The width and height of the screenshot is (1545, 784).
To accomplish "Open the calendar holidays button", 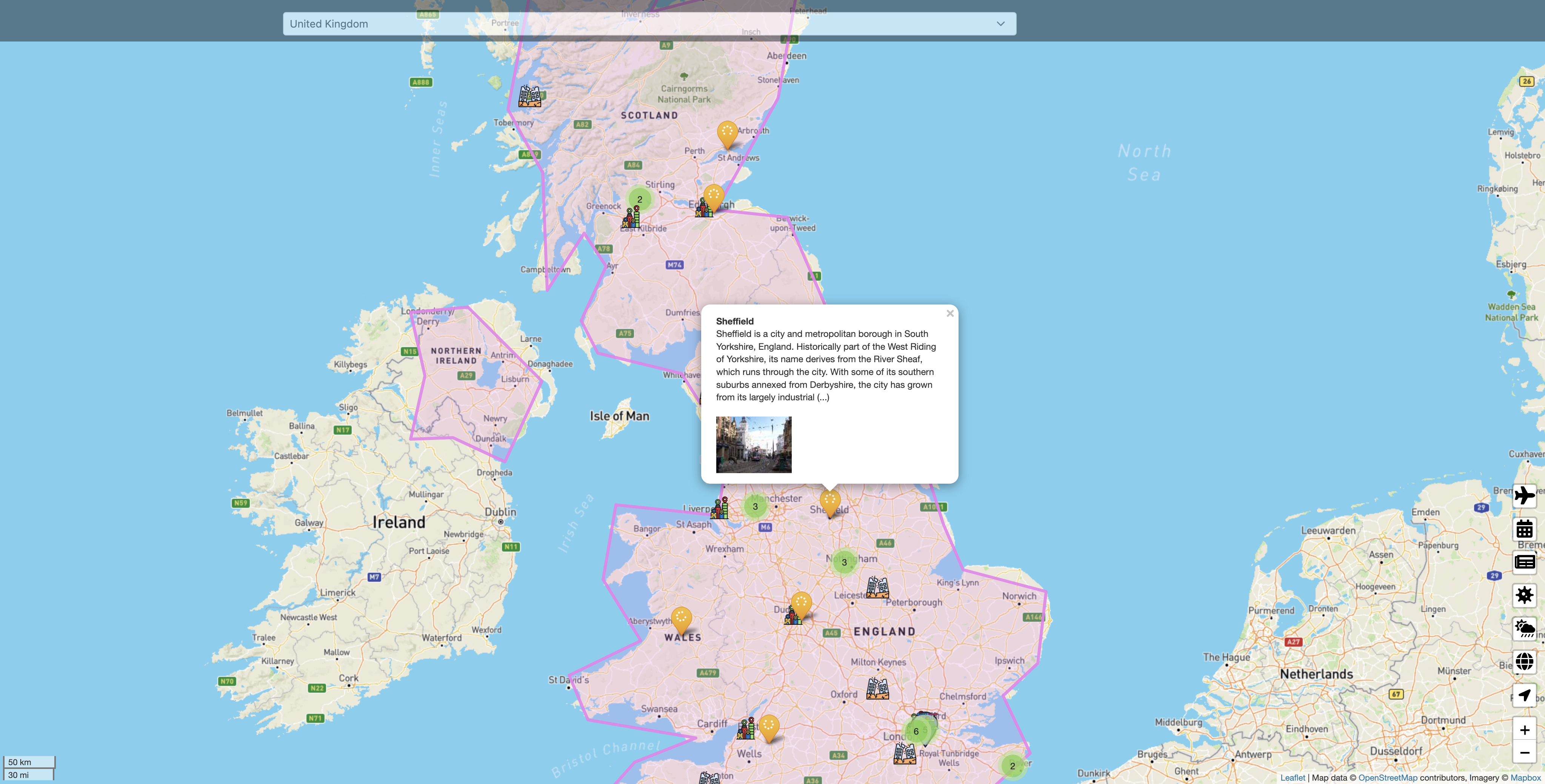I will (1524, 529).
